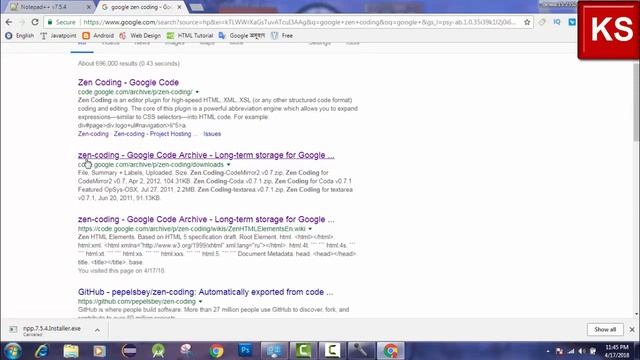
Task: Open dropdown next to ZenHTMLElementsEn.wiki URL
Action: coord(310,229)
